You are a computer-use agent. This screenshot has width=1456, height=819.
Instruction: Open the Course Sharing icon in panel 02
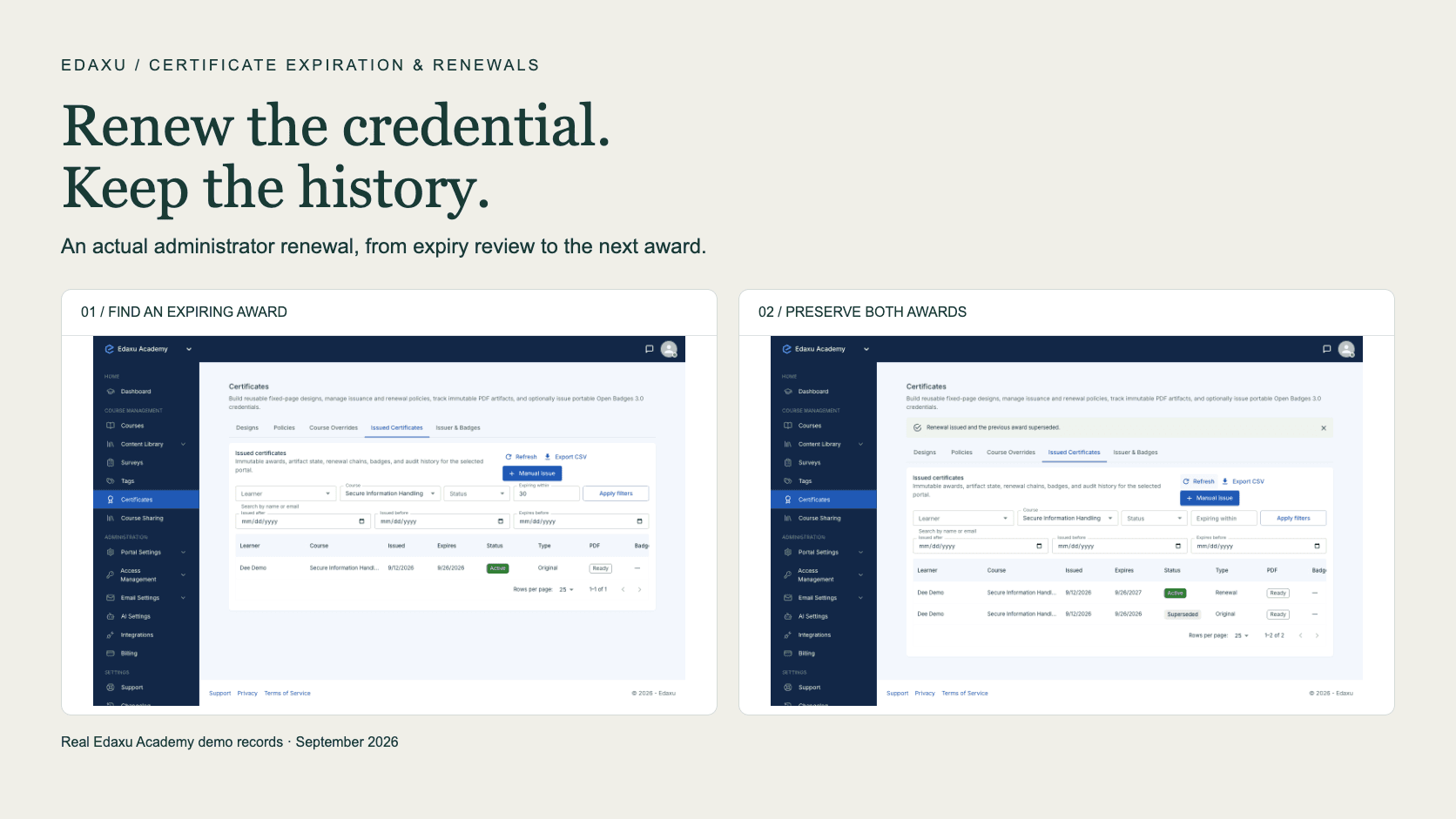[x=788, y=518]
